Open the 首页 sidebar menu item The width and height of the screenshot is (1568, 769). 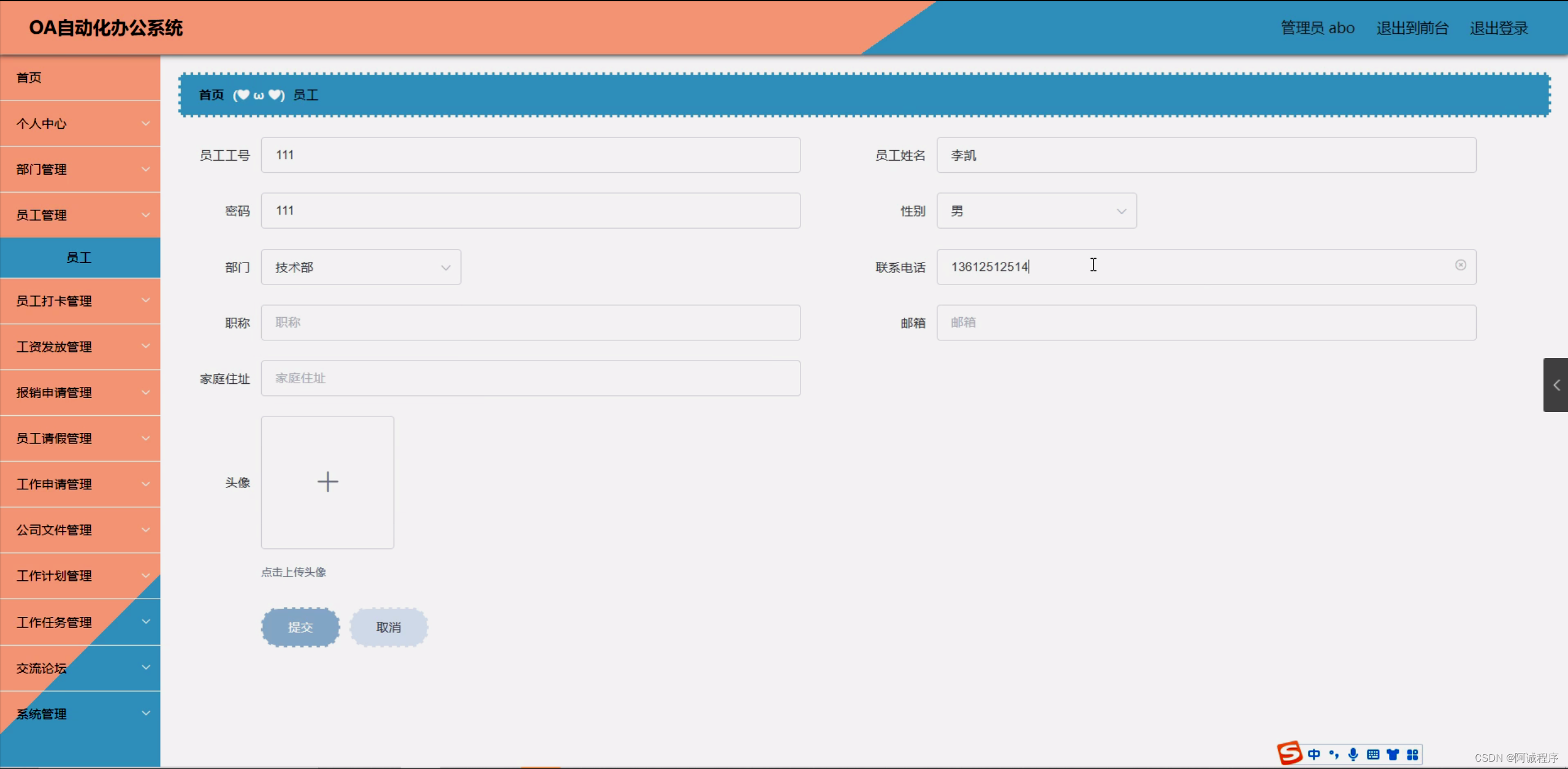pyautogui.click(x=29, y=78)
